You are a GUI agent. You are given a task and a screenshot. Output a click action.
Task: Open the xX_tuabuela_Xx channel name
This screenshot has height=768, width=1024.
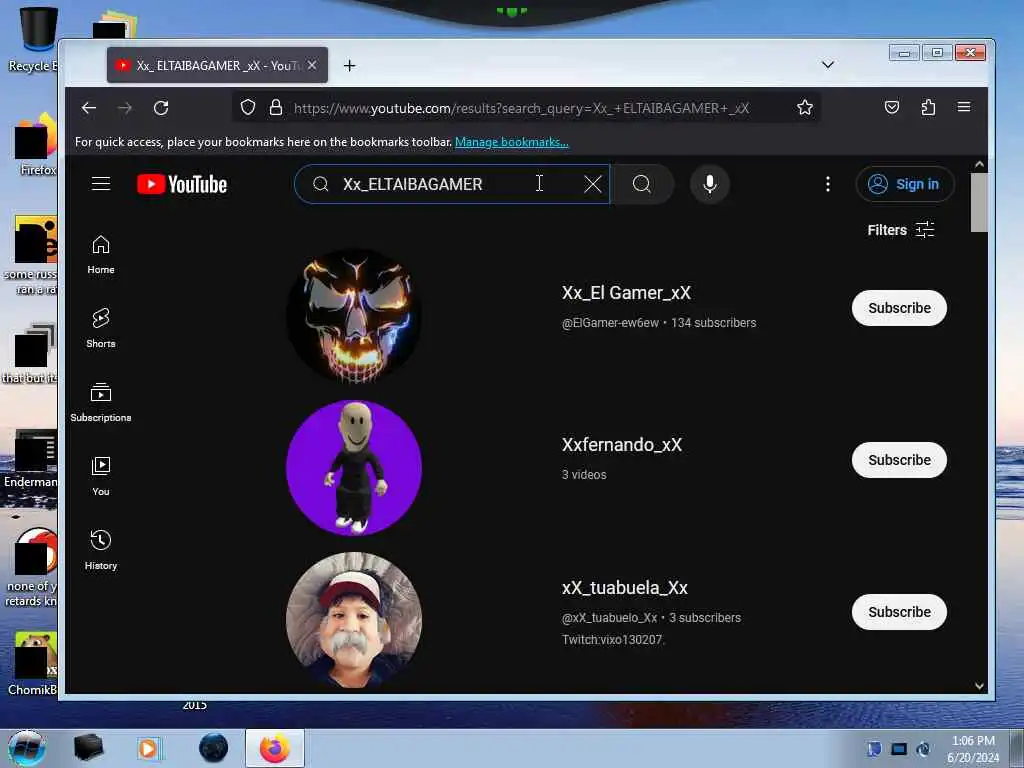pos(625,588)
